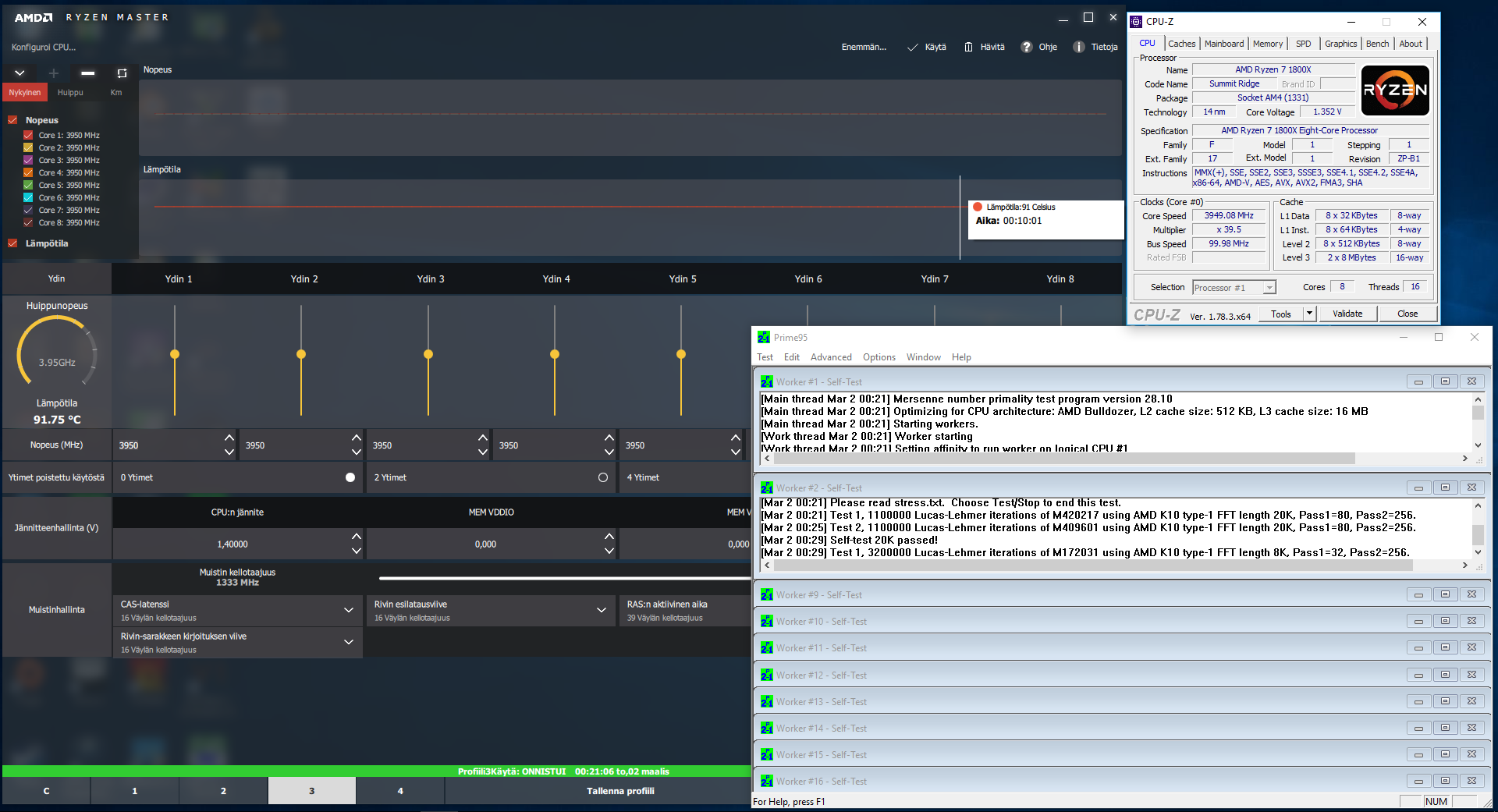Viewport: 1498px width, 812px height.
Task: Open Prime95 Test menu
Action: click(765, 357)
